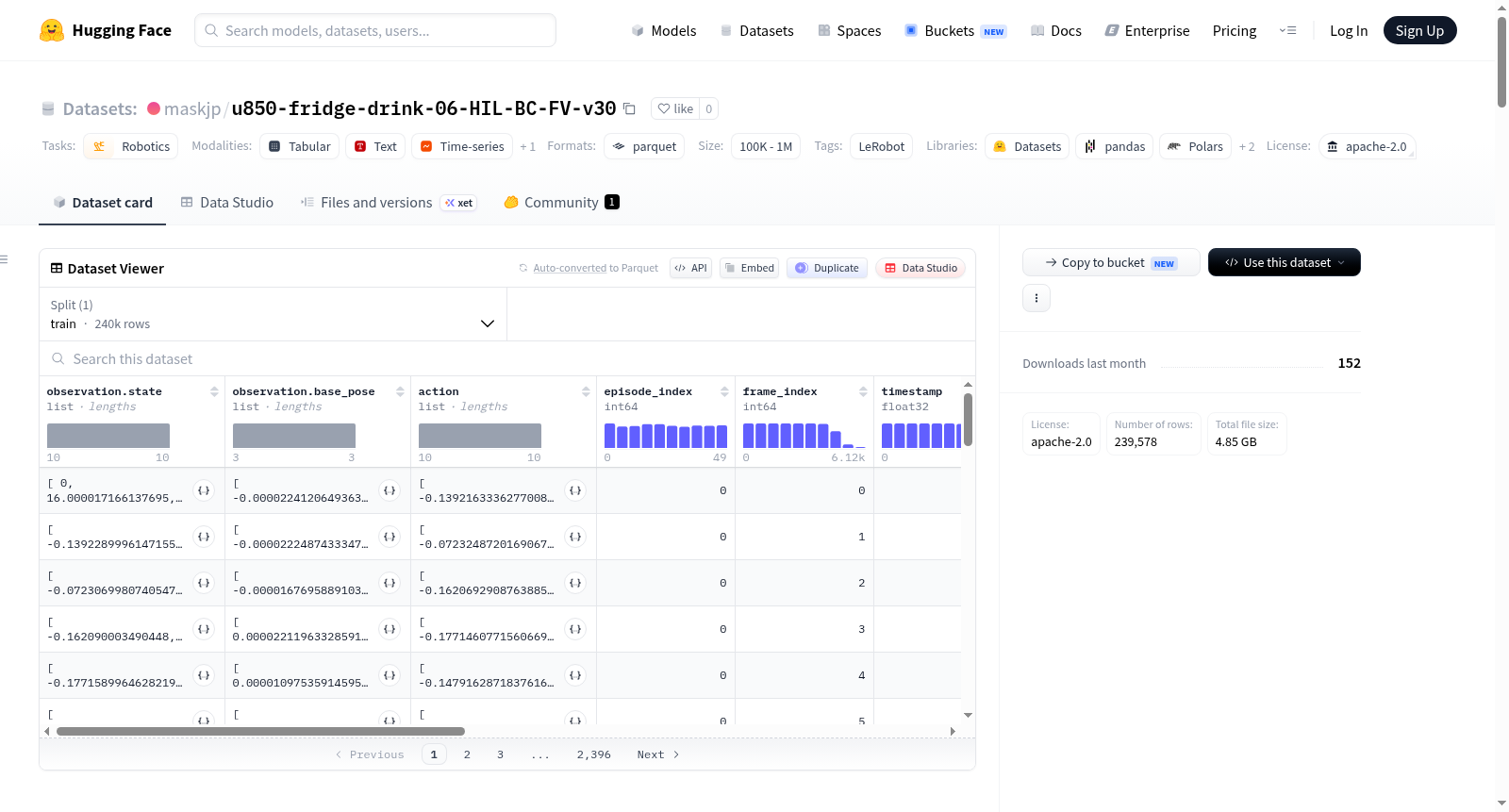The height and width of the screenshot is (812, 1509).
Task: Expand the observation.state cell starting -0.1771589964628219
Action: click(x=204, y=675)
